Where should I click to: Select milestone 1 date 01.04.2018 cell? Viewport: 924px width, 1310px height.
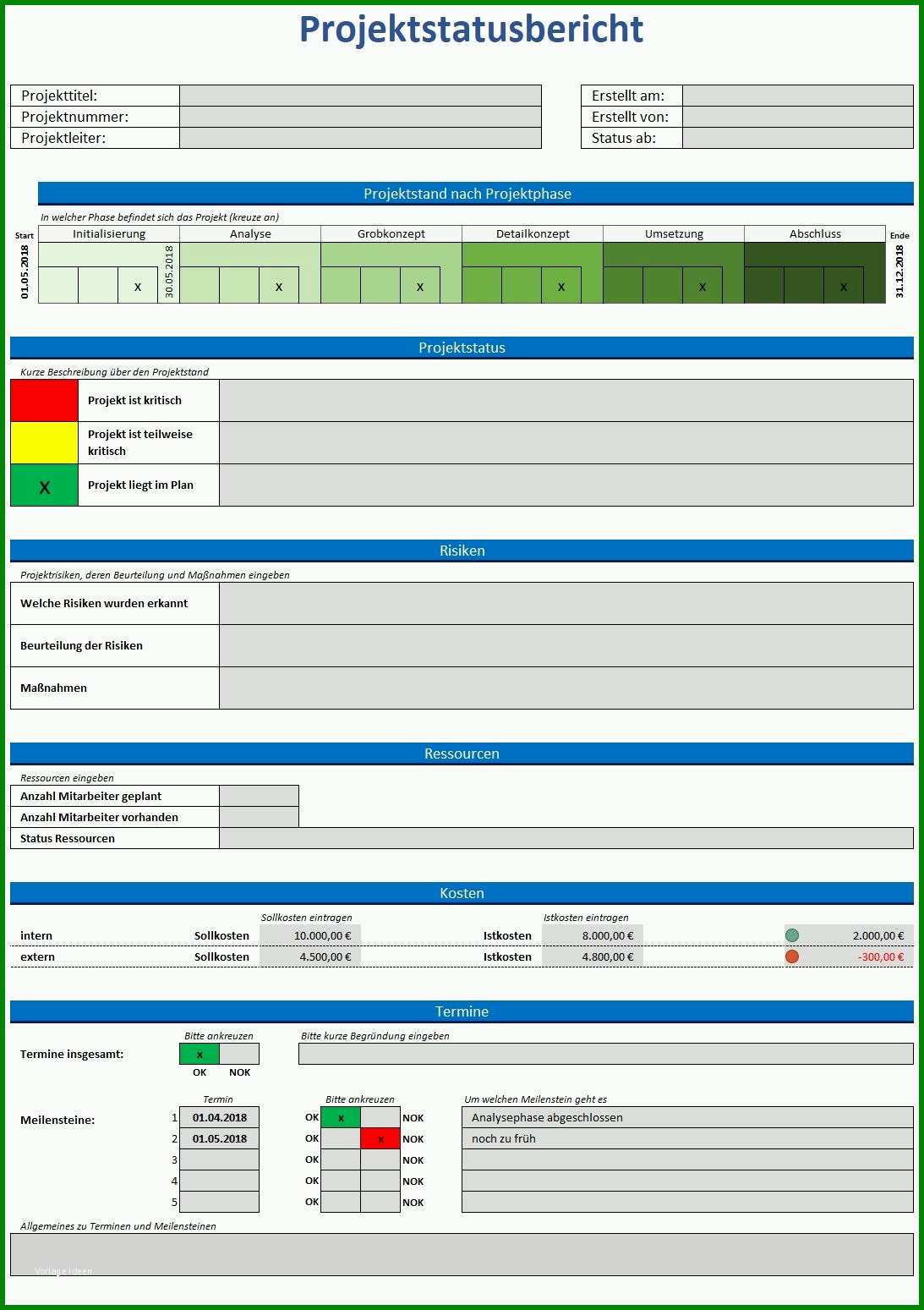(x=220, y=1117)
